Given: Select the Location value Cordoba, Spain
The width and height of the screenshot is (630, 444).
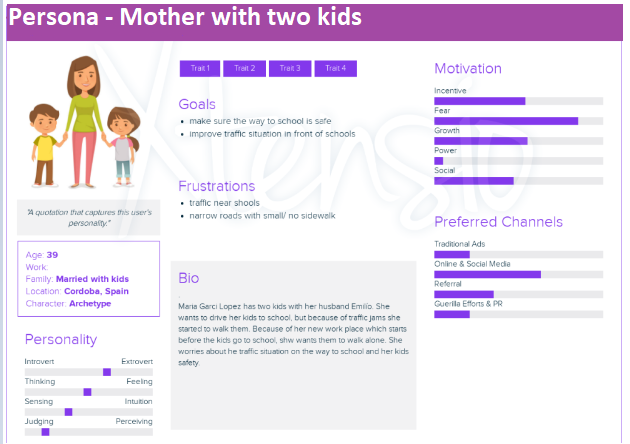Looking at the screenshot, I should pyautogui.click(x=96, y=291).
